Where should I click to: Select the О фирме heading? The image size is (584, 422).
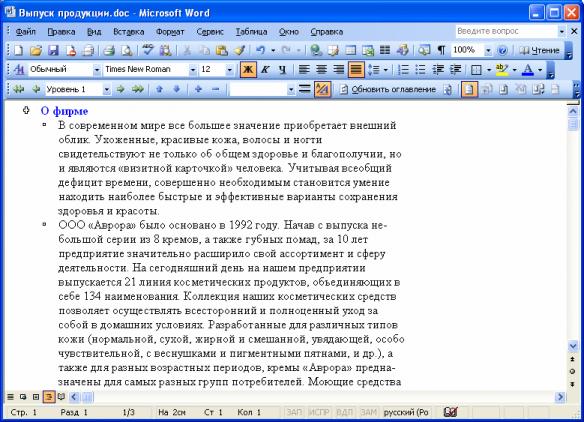pyautogui.click(x=64, y=111)
